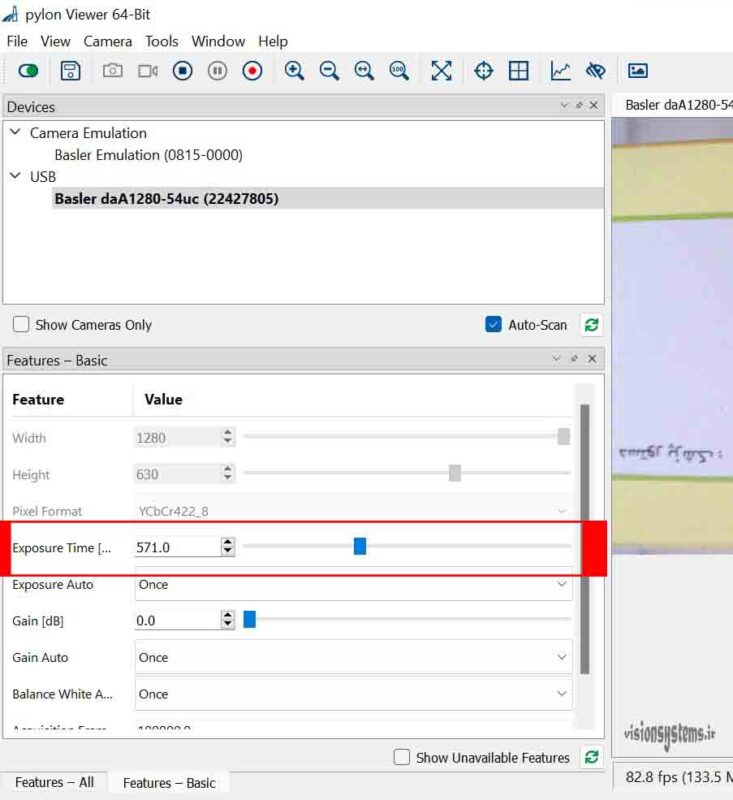The width and height of the screenshot is (733, 800).
Task: Show crosshair overlay icon
Action: [483, 70]
